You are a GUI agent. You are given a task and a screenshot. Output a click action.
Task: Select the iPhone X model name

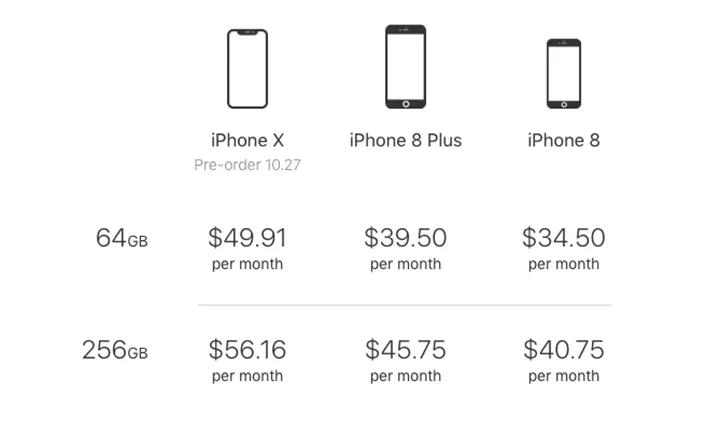pos(247,140)
